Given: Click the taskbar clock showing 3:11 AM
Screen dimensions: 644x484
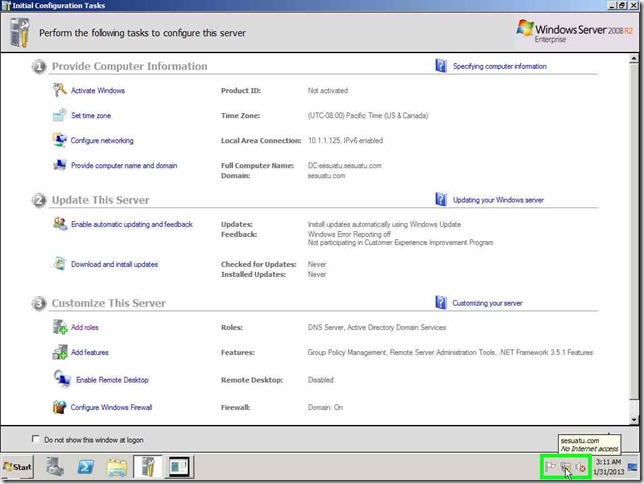Looking at the screenshot, I should point(608,467).
